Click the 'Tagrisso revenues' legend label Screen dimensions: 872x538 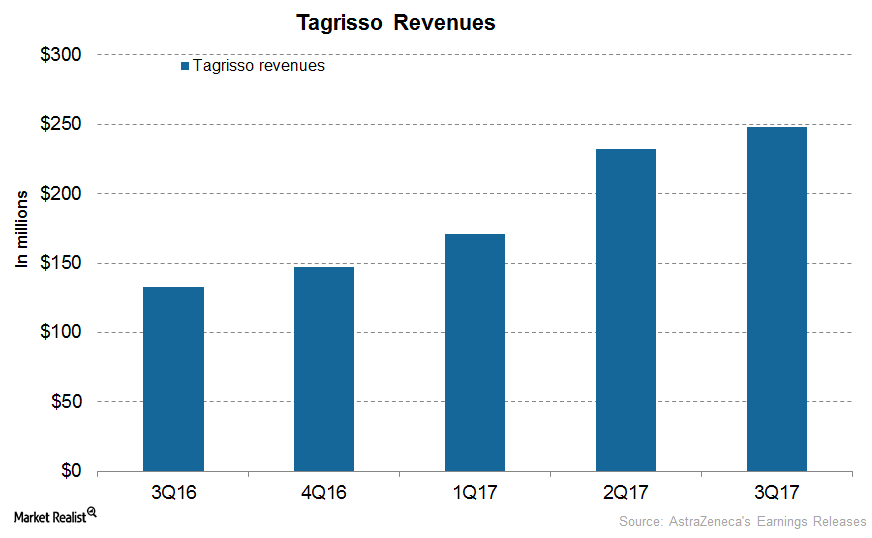[259, 66]
